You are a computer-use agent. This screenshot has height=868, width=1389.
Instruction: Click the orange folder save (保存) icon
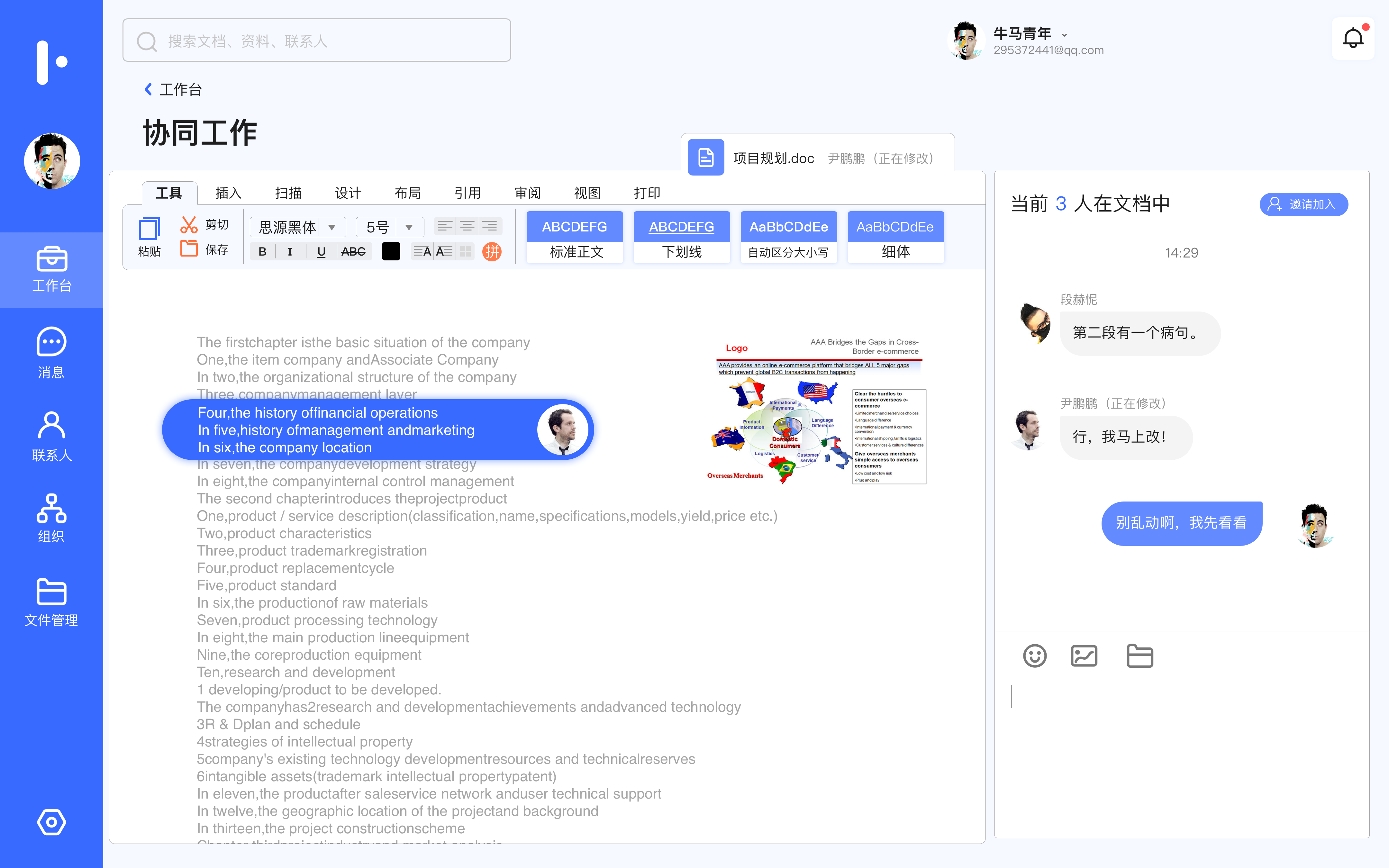pyautogui.click(x=189, y=249)
